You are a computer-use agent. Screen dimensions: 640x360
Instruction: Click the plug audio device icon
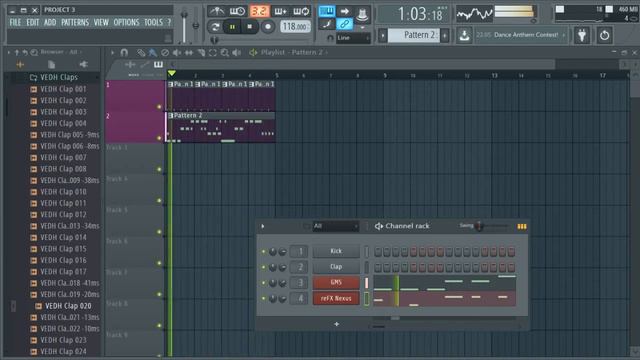click(582, 35)
